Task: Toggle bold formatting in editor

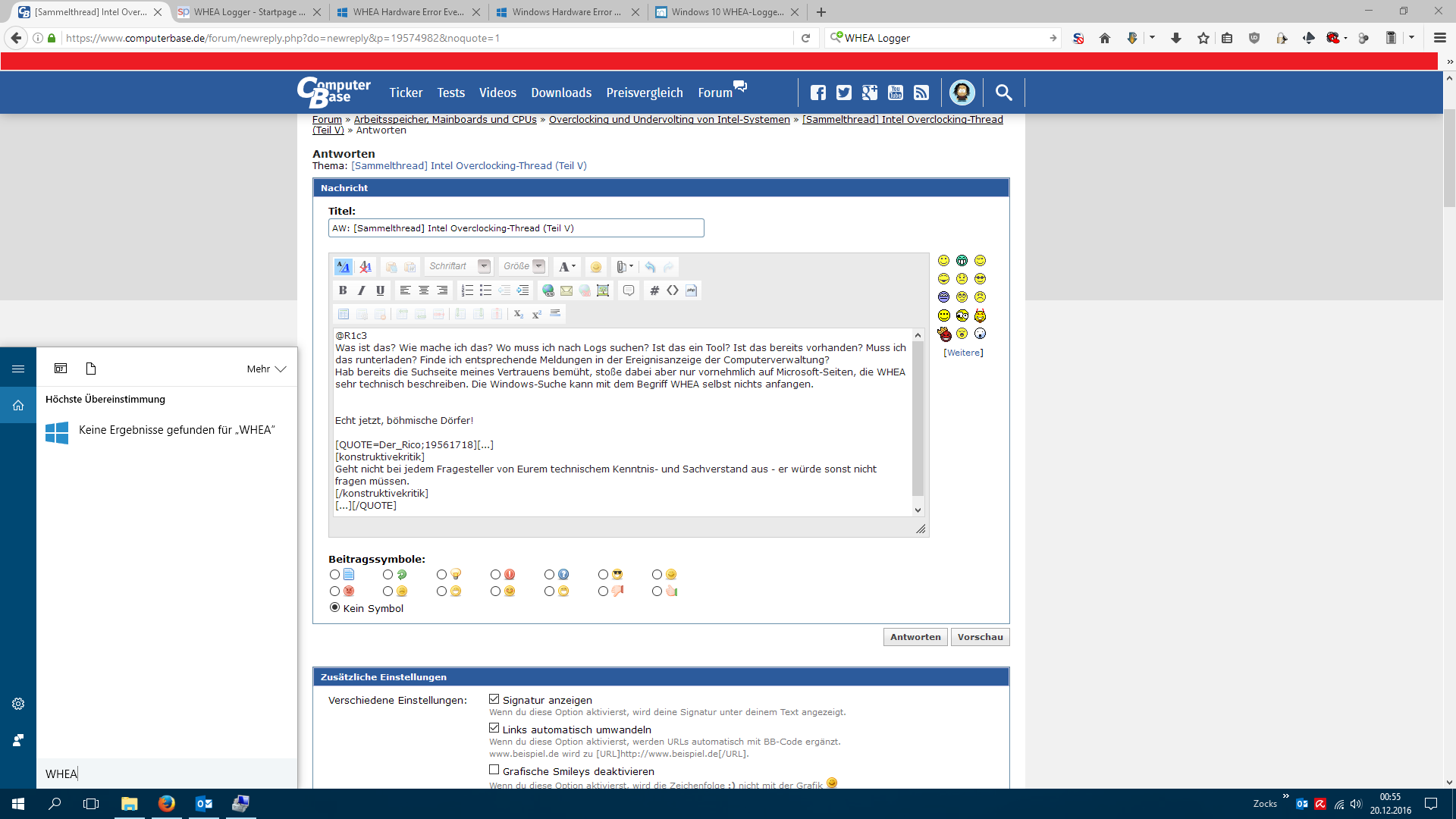Action: click(x=343, y=290)
